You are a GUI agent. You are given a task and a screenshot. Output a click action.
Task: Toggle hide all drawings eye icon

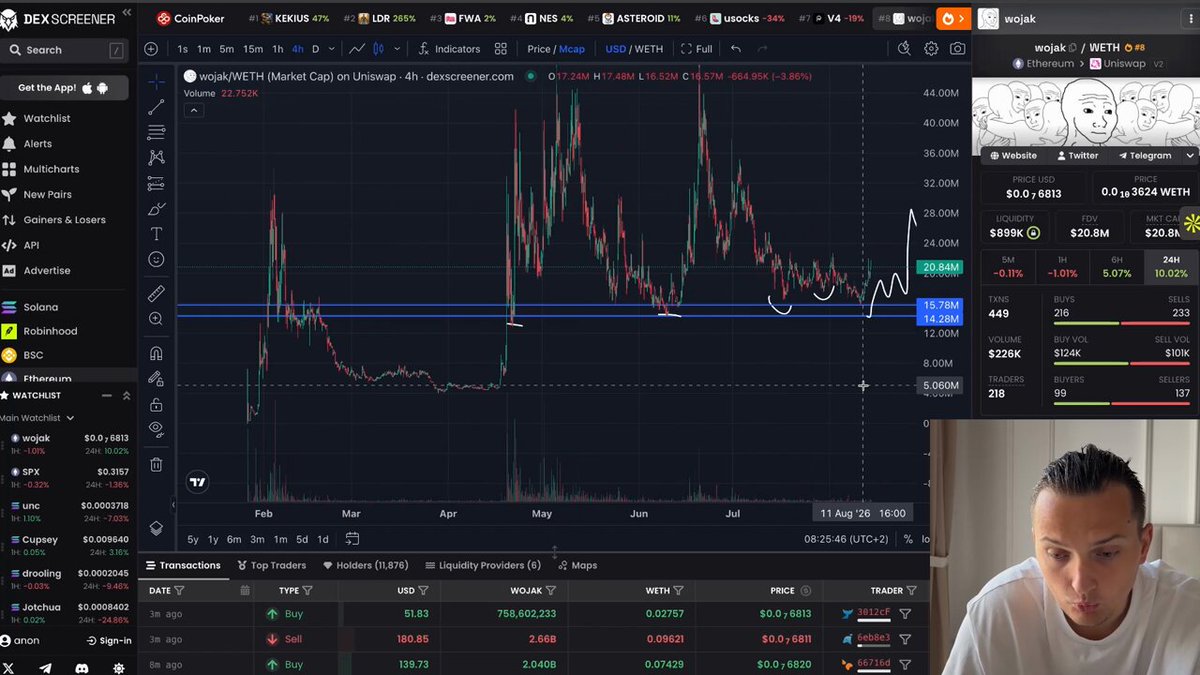coord(156,429)
